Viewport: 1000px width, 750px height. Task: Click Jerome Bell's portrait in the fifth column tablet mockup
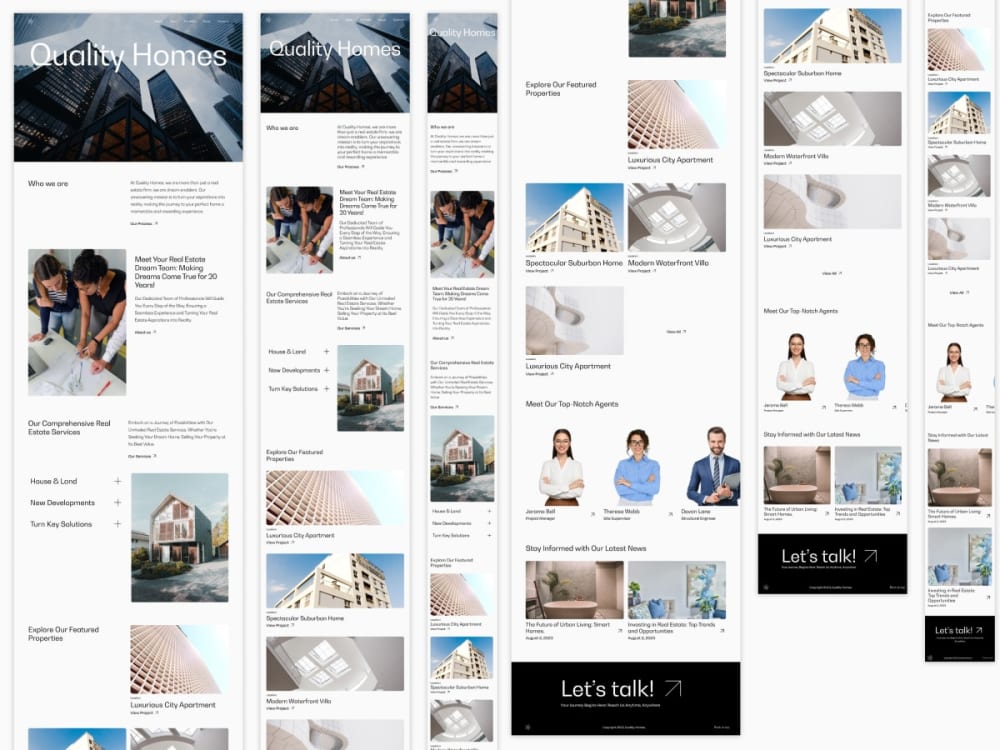coord(795,367)
